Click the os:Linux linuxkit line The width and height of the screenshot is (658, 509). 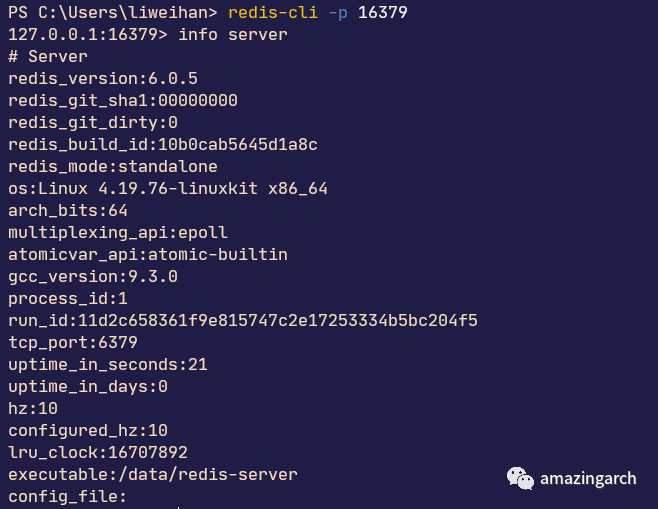pyautogui.click(x=168, y=189)
